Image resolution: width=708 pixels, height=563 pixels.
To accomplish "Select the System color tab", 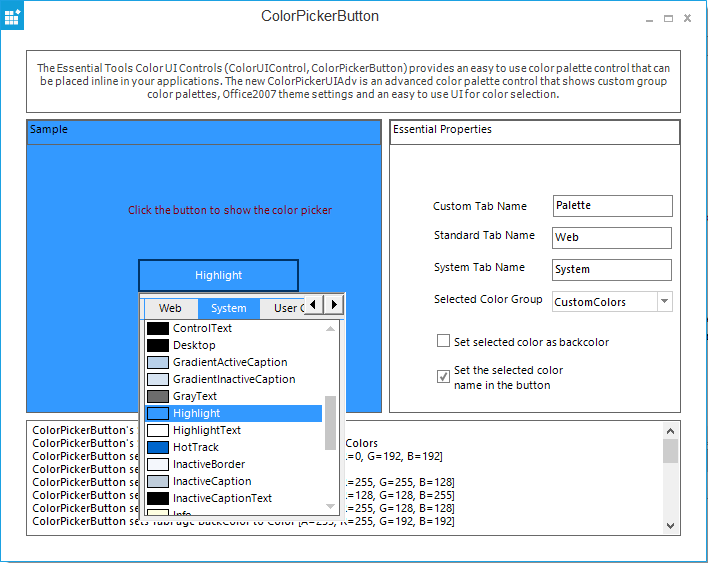I will [x=228, y=308].
